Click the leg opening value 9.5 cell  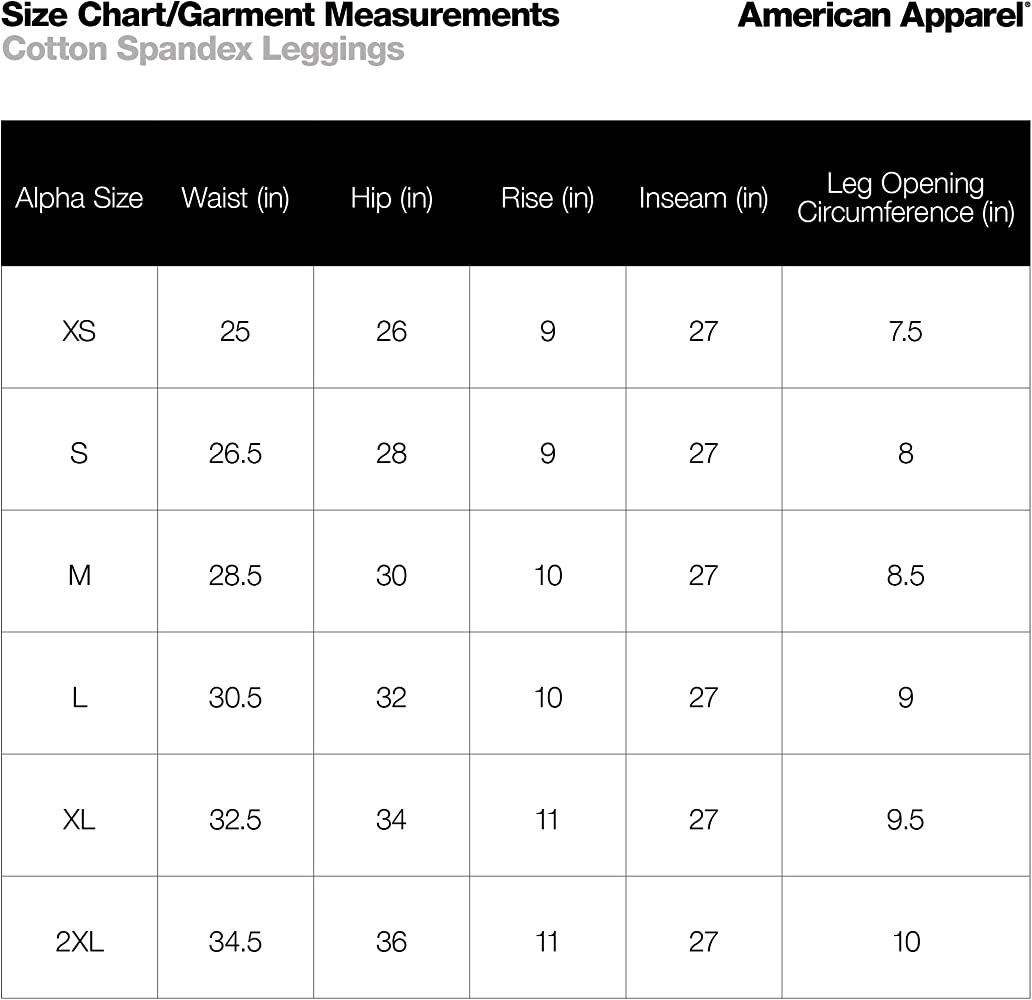pos(905,819)
